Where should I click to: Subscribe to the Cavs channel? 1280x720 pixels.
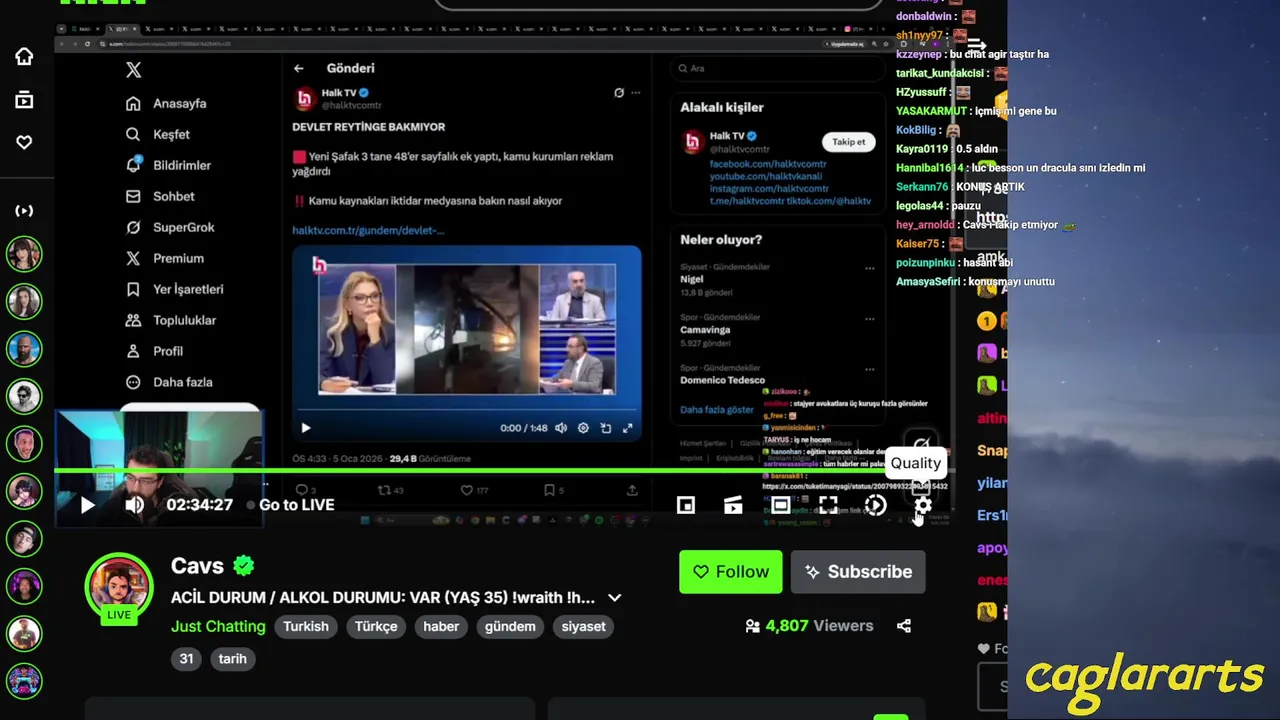click(x=858, y=572)
